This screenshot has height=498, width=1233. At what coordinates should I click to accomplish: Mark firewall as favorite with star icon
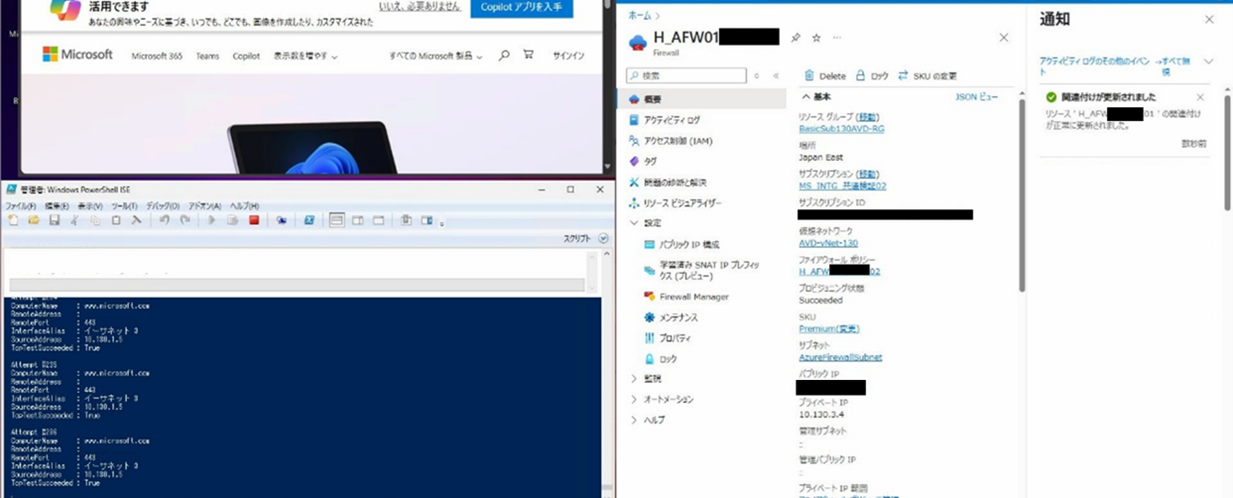[816, 38]
